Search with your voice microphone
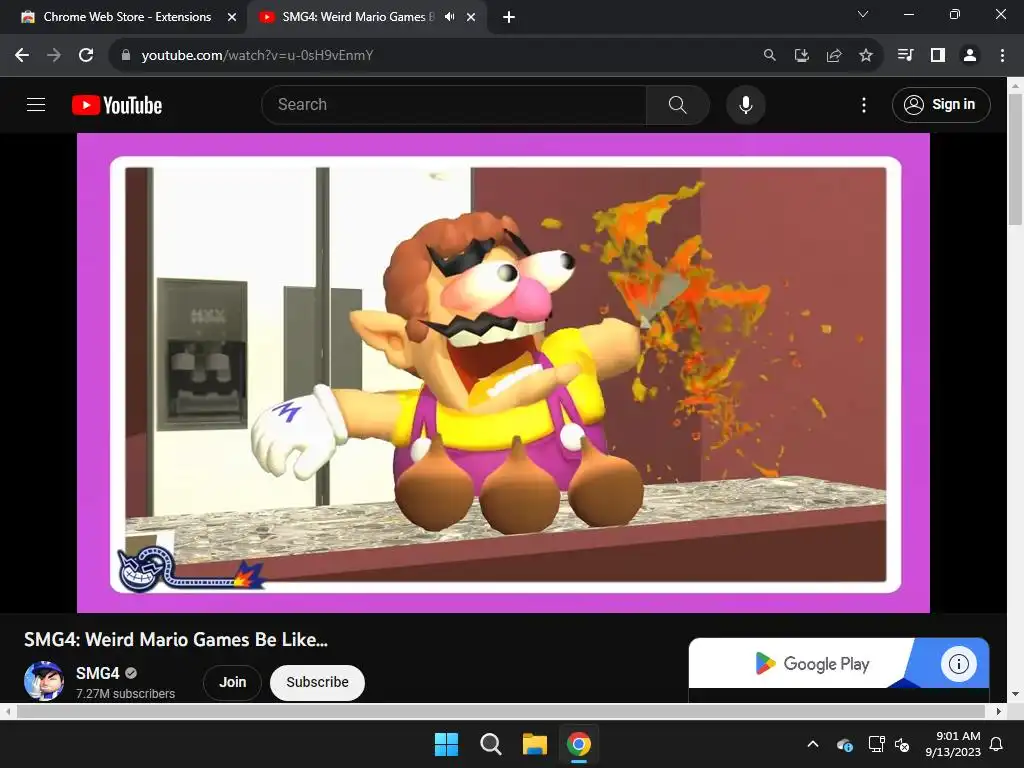 click(746, 104)
